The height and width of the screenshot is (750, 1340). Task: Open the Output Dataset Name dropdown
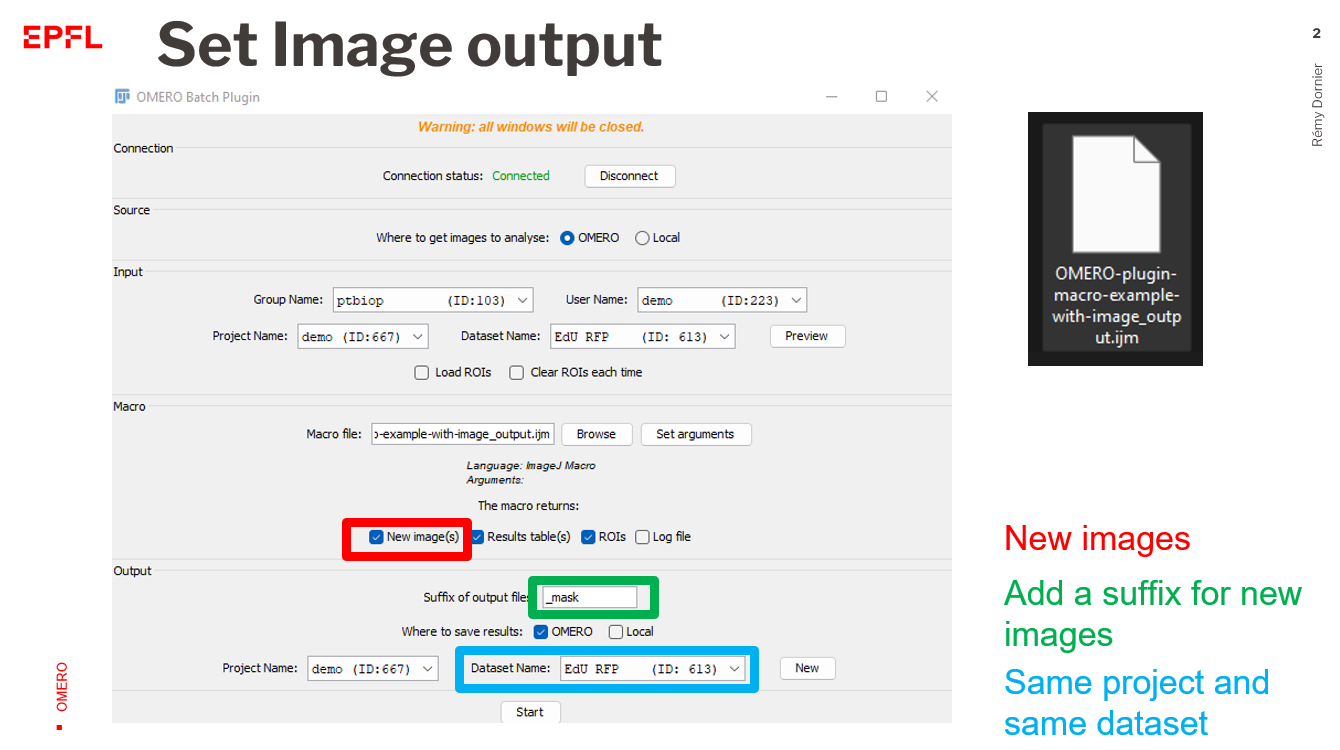pyautogui.click(x=653, y=669)
